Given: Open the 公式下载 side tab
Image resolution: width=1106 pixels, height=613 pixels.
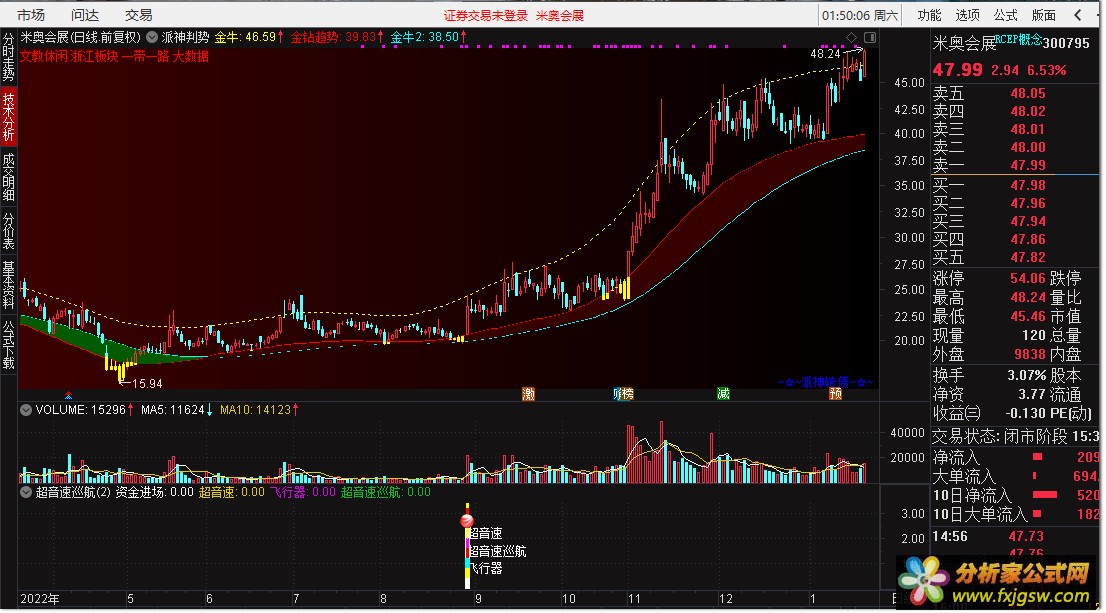Looking at the screenshot, I should 8,344.
